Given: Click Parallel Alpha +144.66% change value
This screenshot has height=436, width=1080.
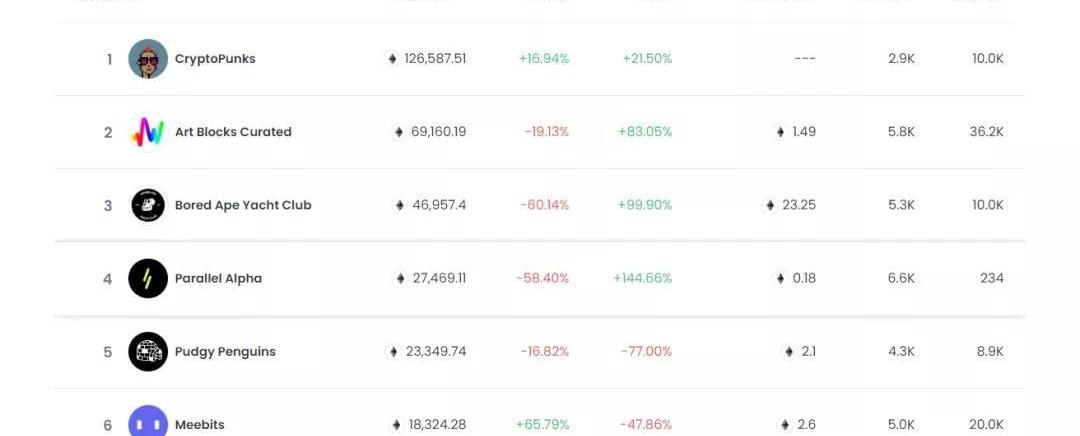Looking at the screenshot, I should coord(643,278).
